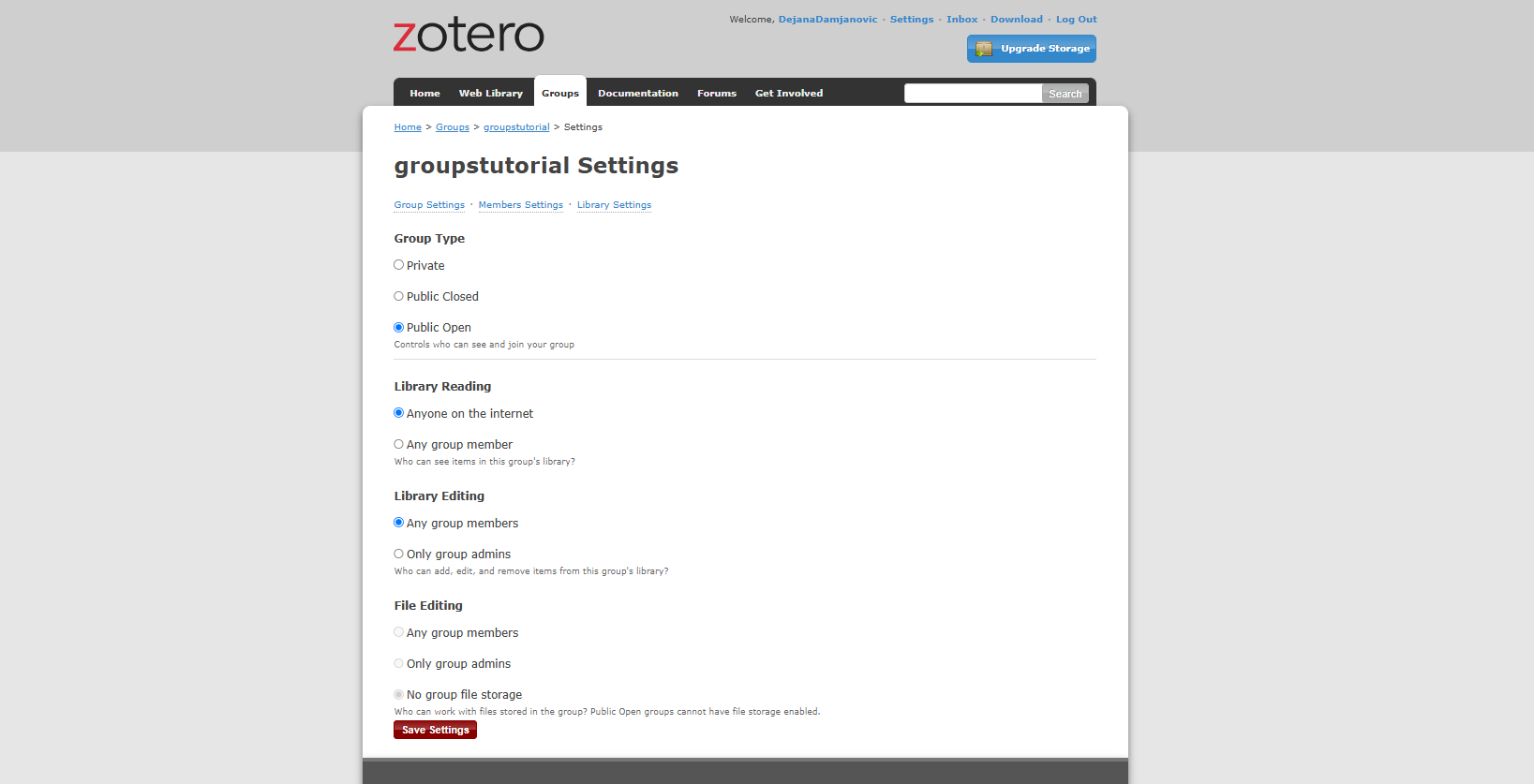
Task: Open the Library Settings link
Action: 614,205
